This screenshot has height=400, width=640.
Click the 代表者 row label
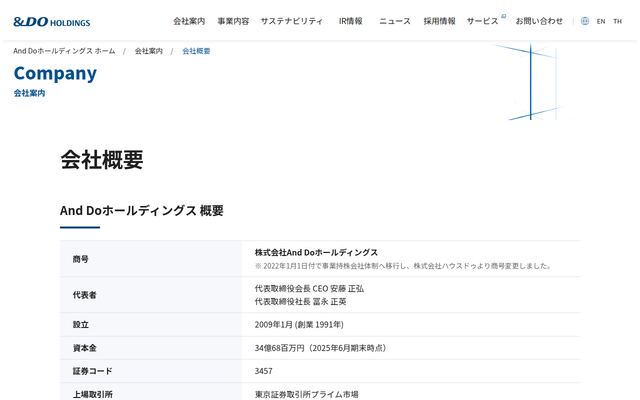(x=84, y=295)
